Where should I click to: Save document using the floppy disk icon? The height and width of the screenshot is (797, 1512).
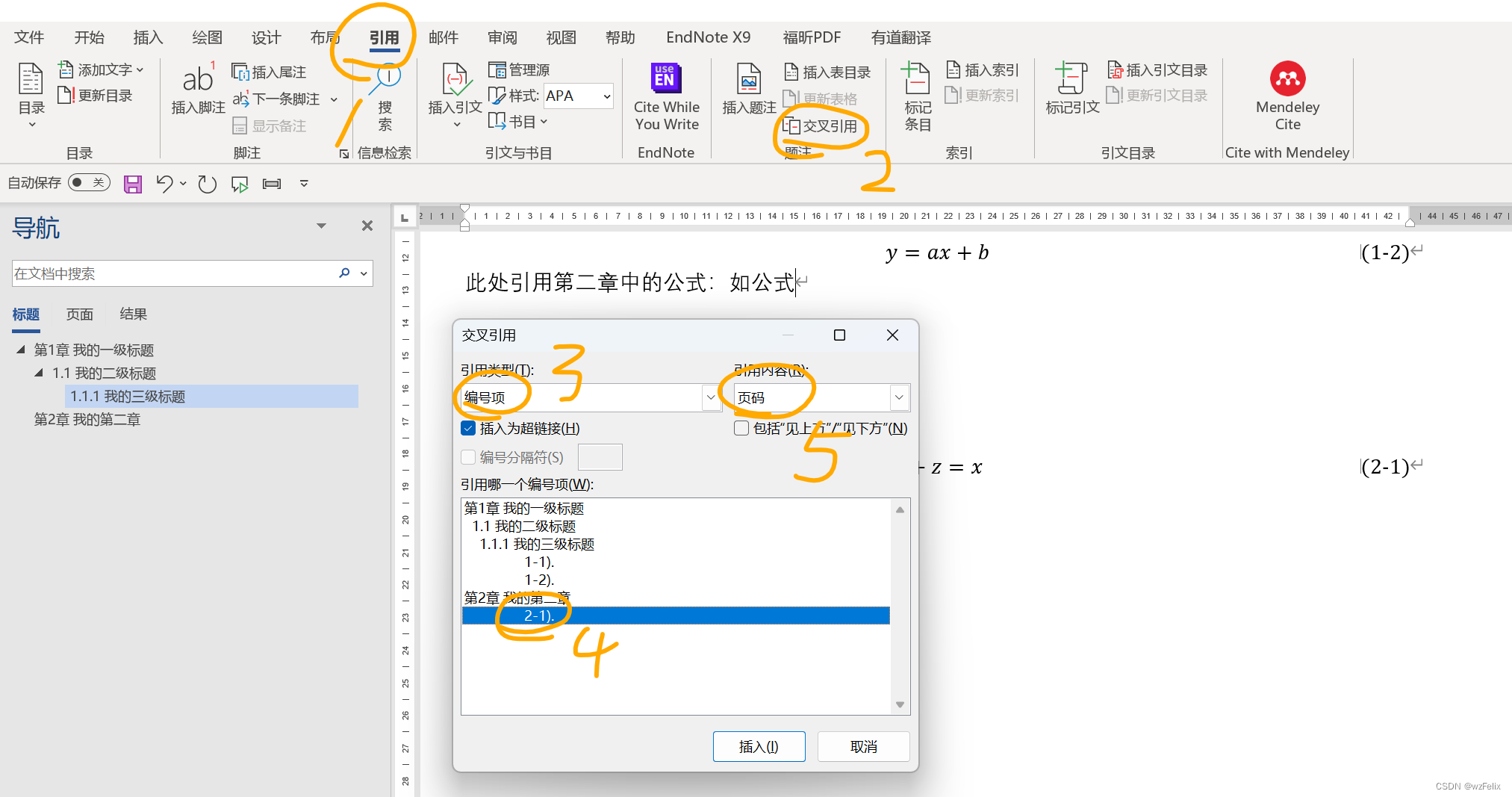133,184
